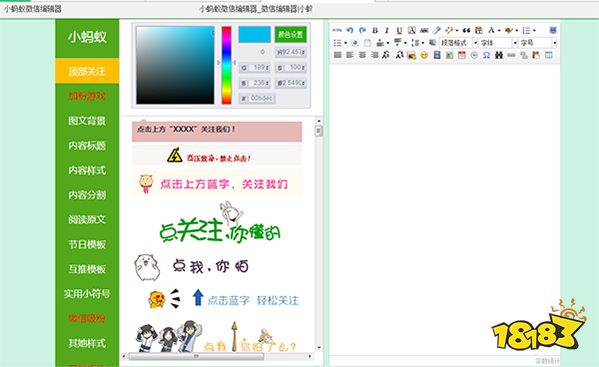The width and height of the screenshot is (599, 367).
Task: Open the 段落格式 paragraph format dropdown
Action: 458,43
